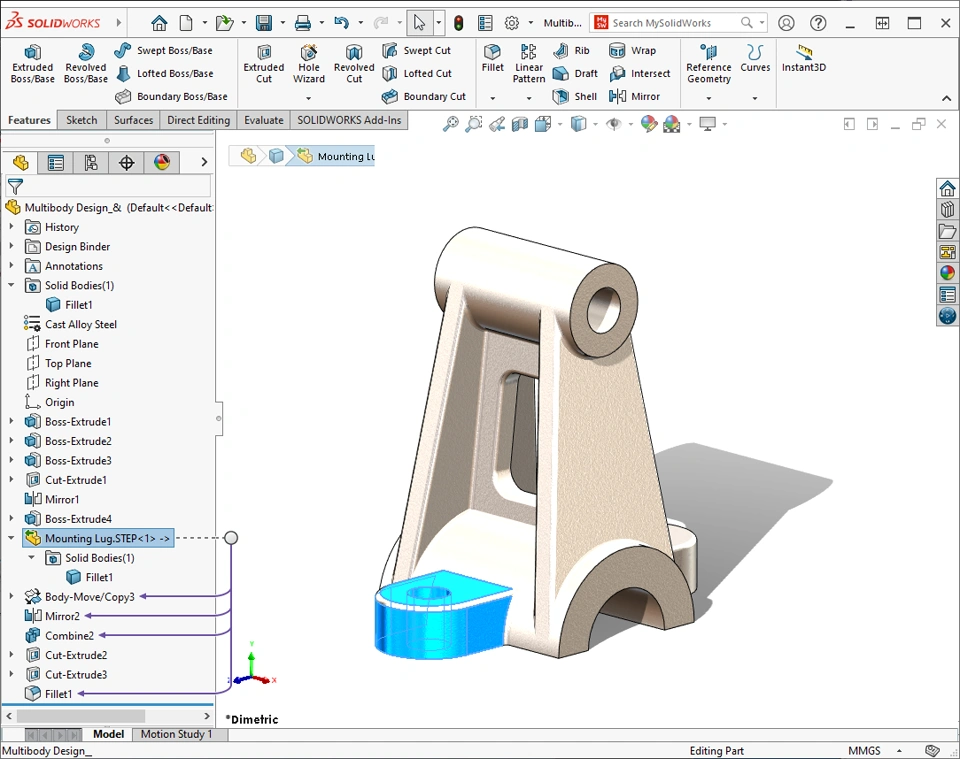
Task: Open the Fillet dropdown arrow
Action: [492, 98]
